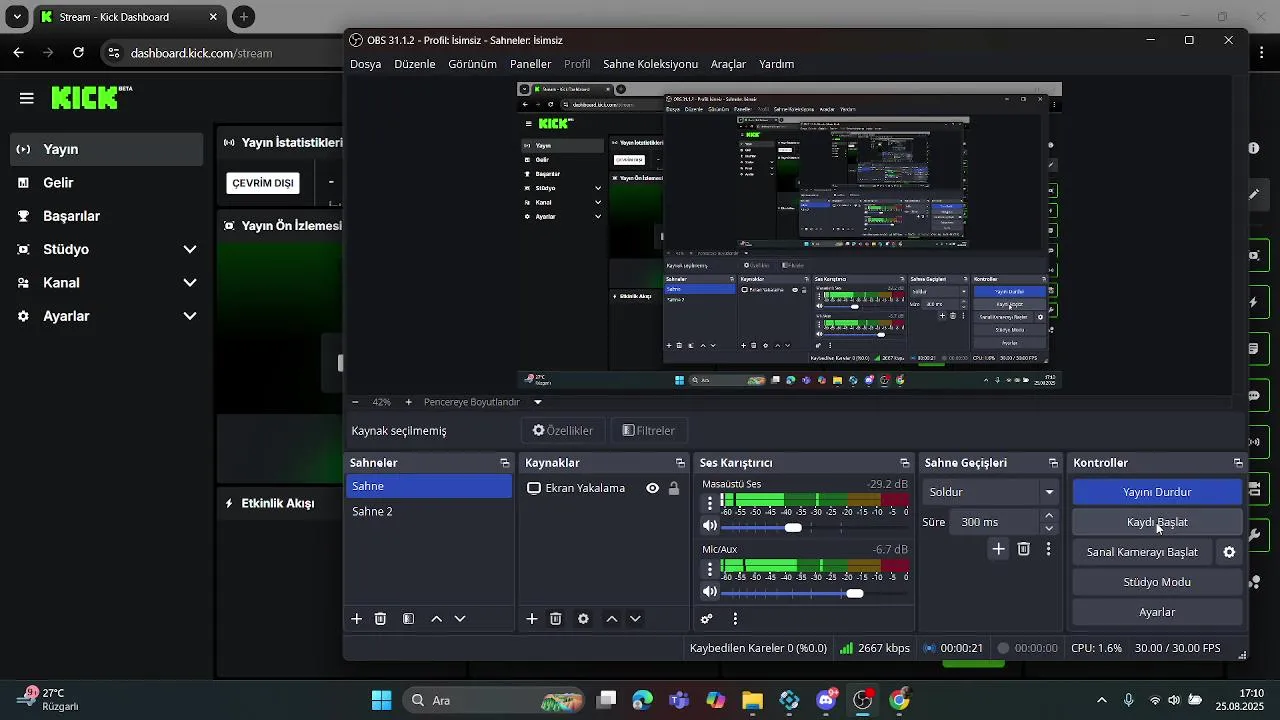Mute the Masaüstü Ses channel

point(710,526)
